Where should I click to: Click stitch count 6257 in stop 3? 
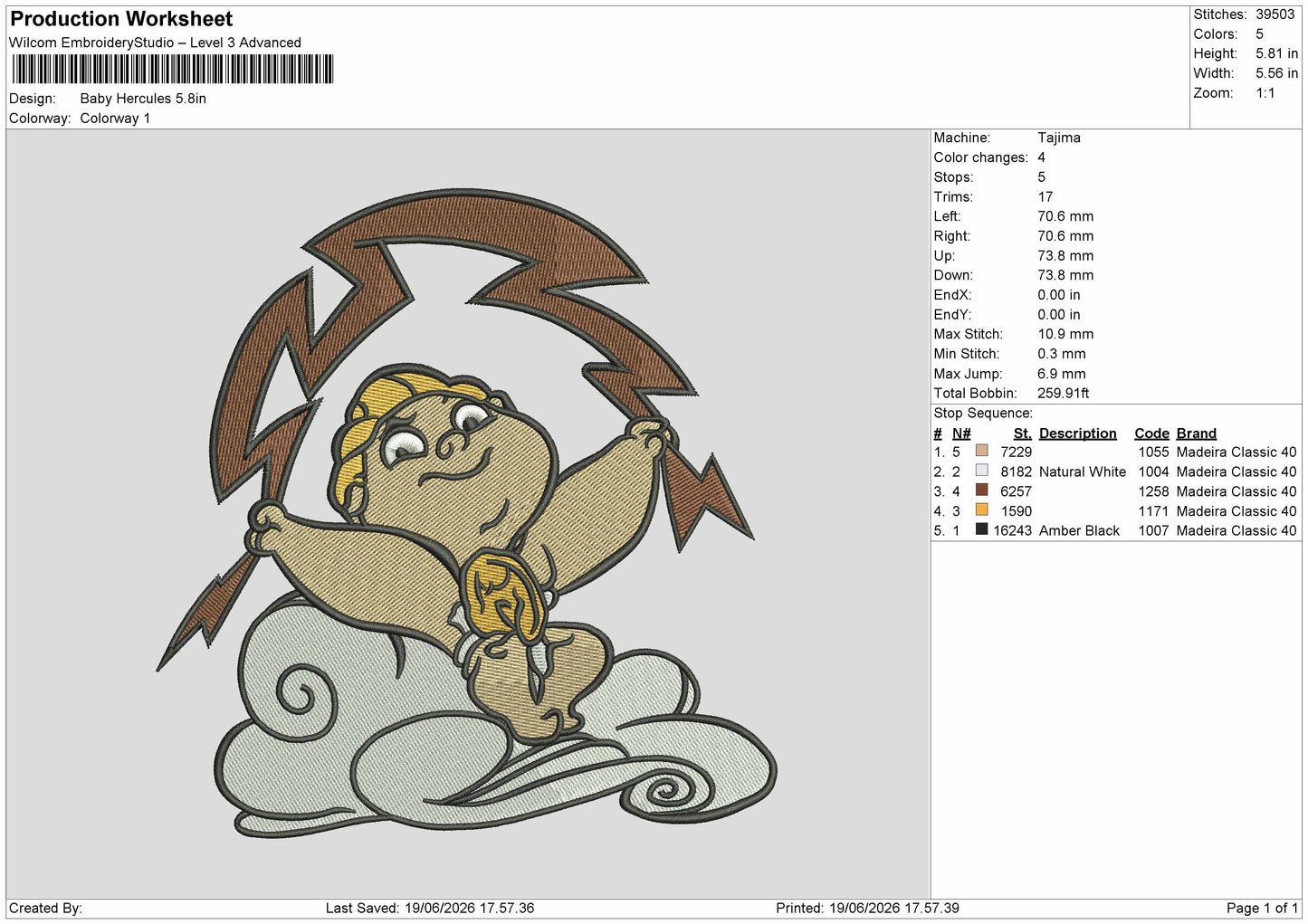1016,491
